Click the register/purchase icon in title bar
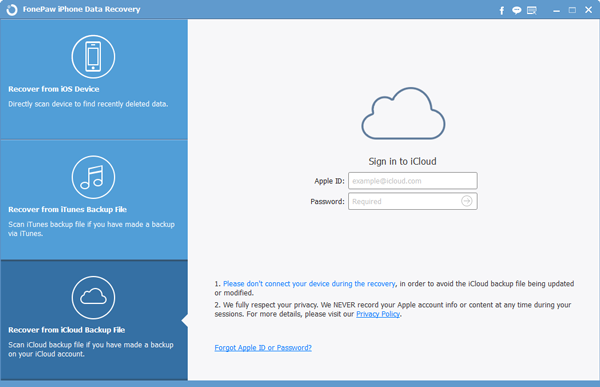The height and width of the screenshot is (387, 600). (532, 10)
